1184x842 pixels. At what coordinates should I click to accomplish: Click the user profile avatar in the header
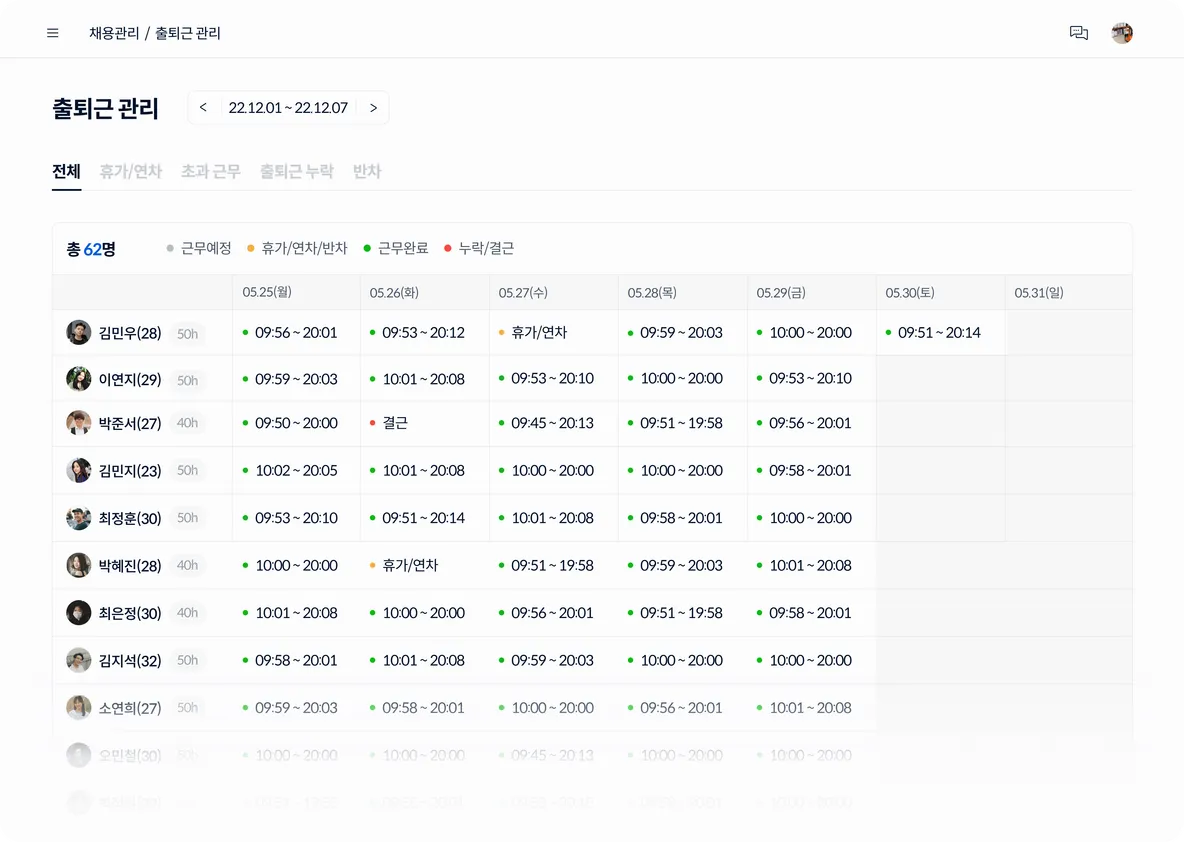tap(1122, 33)
